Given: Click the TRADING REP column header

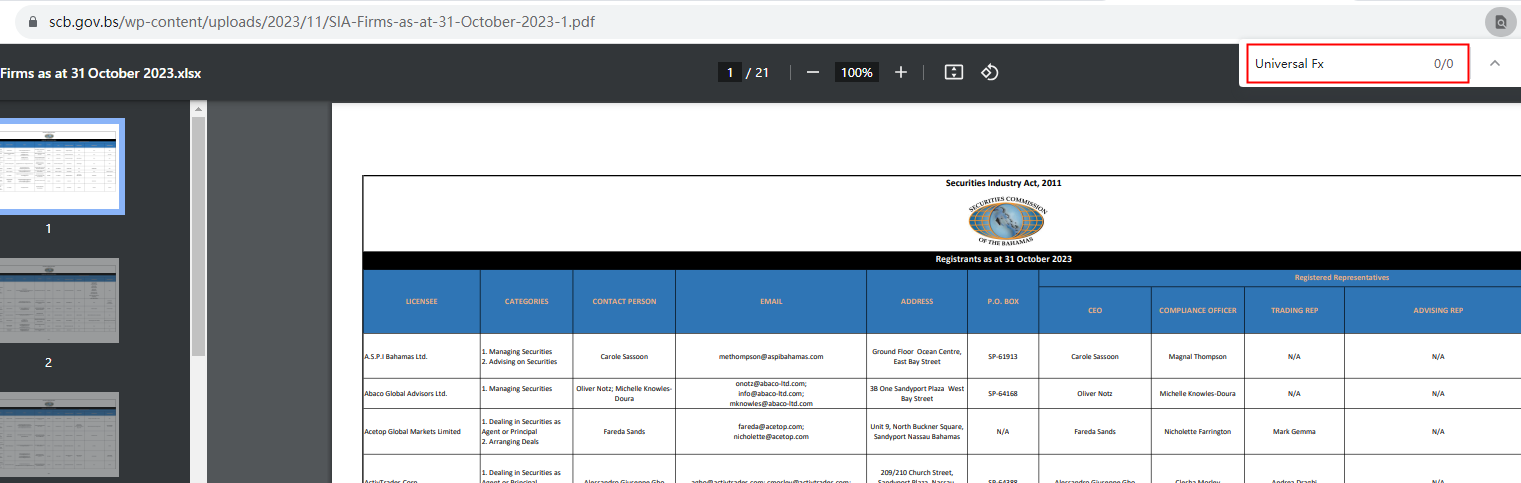Looking at the screenshot, I should point(1294,310).
